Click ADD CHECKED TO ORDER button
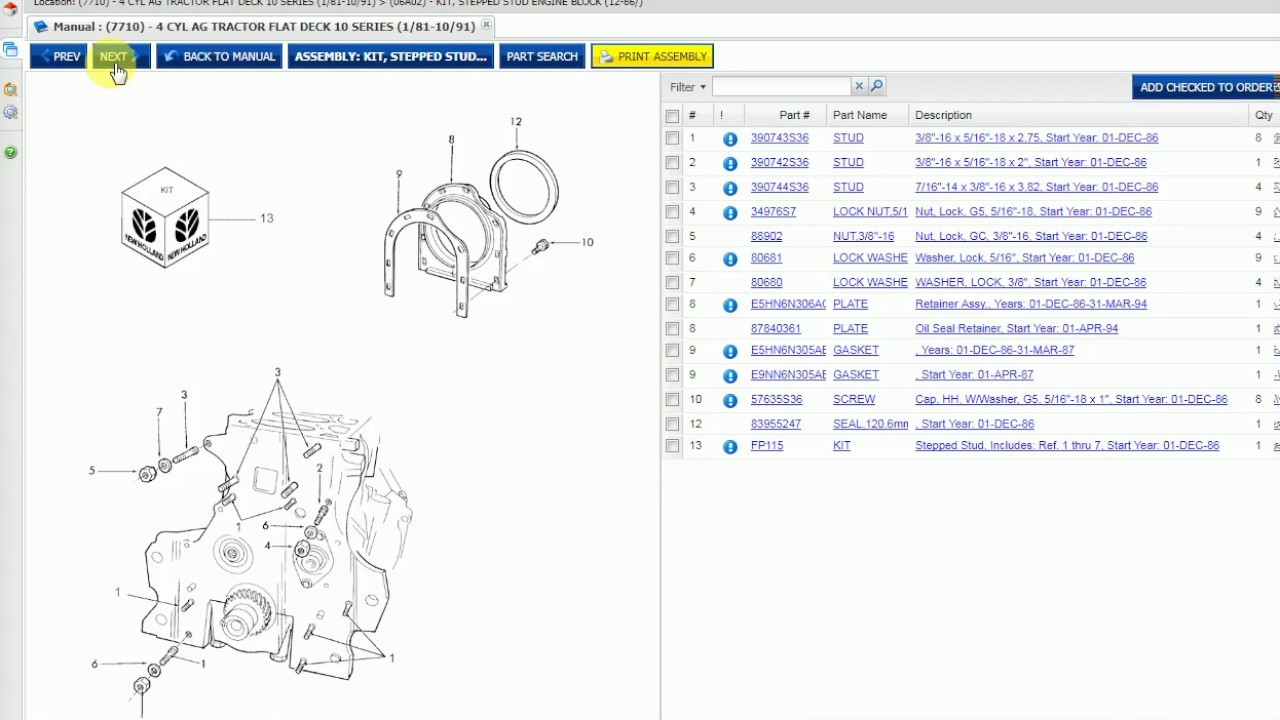1280x720 pixels. pos(1206,87)
